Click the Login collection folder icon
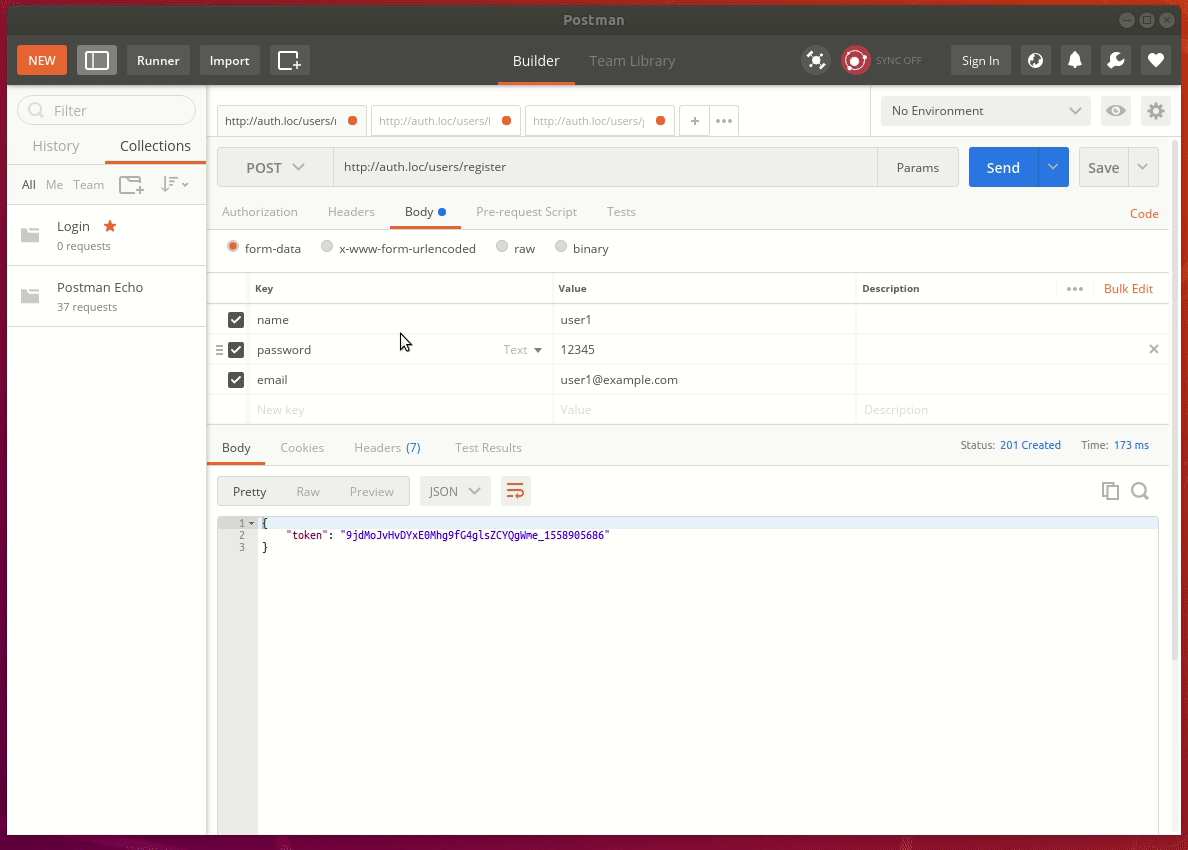The image size is (1188, 850). click(x=30, y=236)
